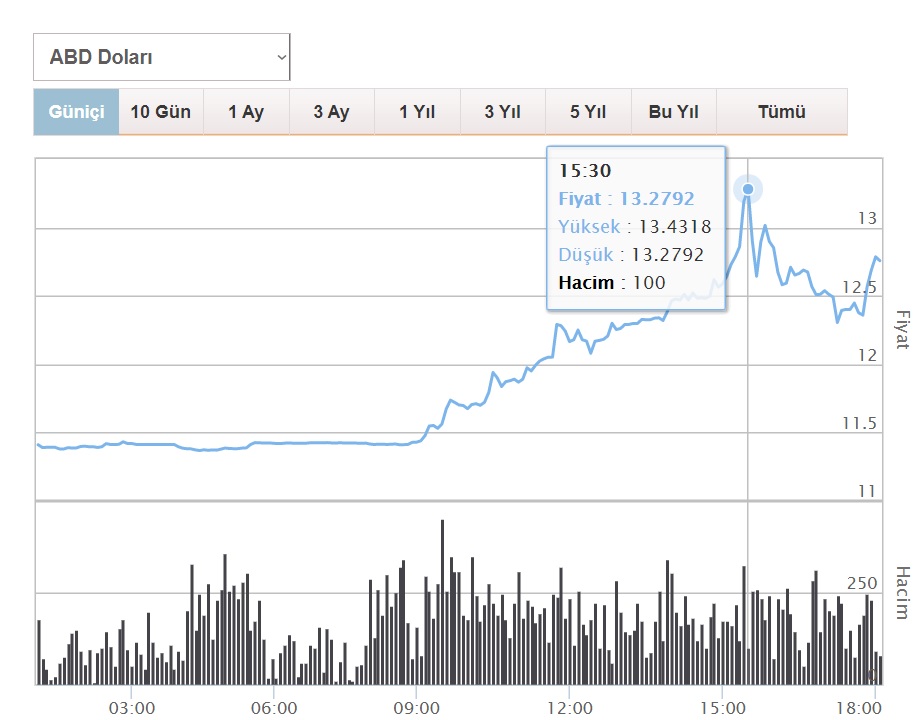Show the Tümü full history tab
The image size is (924, 720).
(x=782, y=112)
